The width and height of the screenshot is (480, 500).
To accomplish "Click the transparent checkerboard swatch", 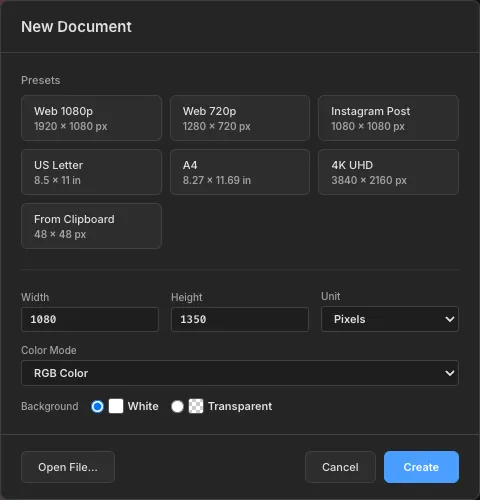I will [x=196, y=406].
